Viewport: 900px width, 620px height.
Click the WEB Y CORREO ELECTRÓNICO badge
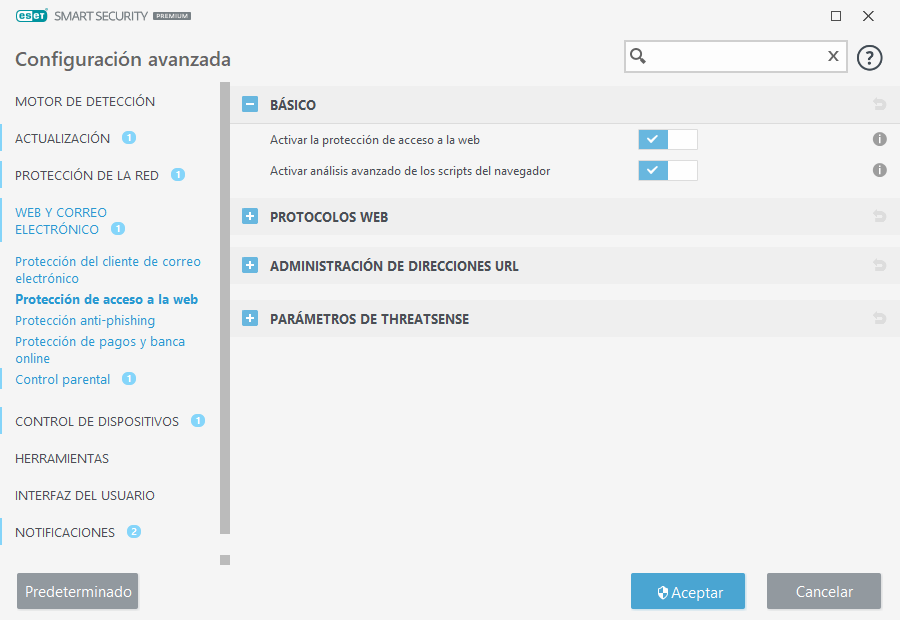[118, 228]
